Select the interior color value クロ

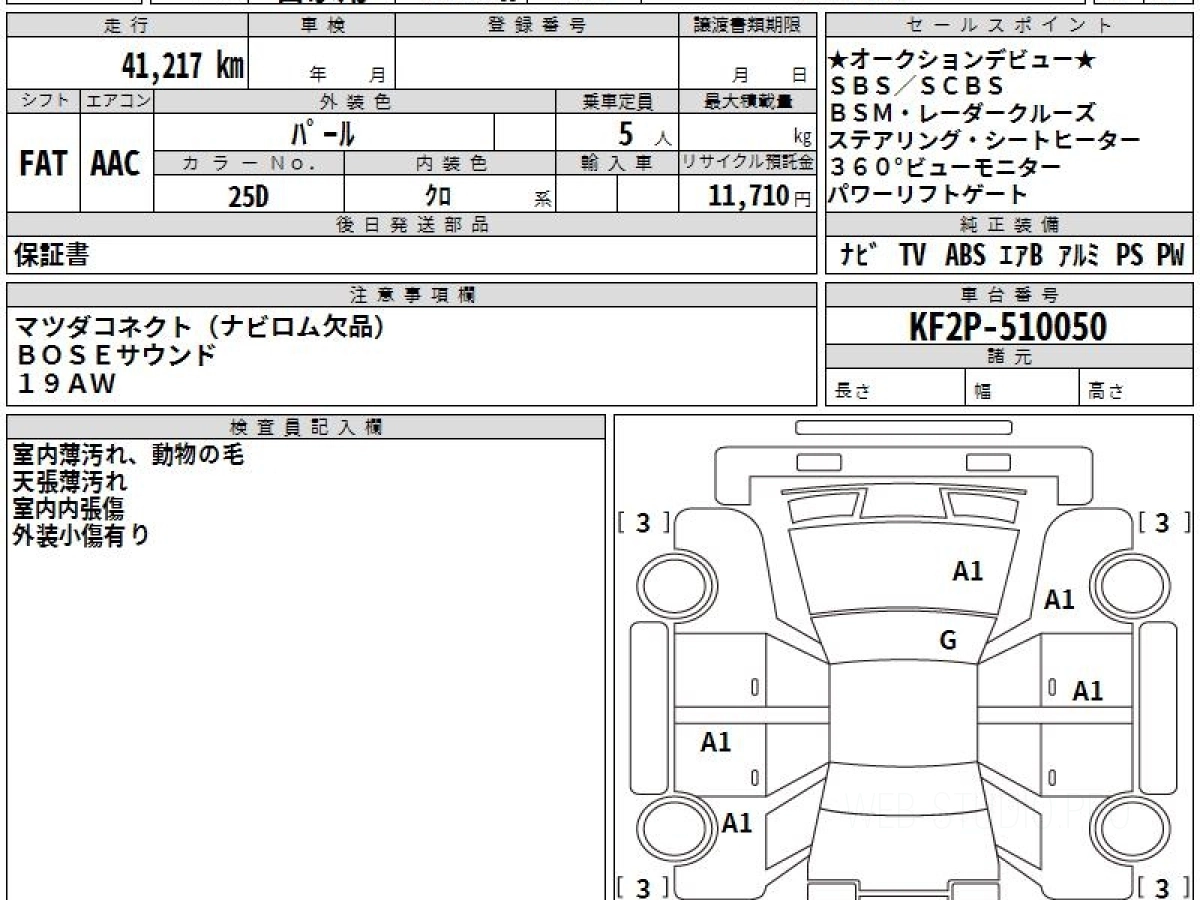pos(438,196)
